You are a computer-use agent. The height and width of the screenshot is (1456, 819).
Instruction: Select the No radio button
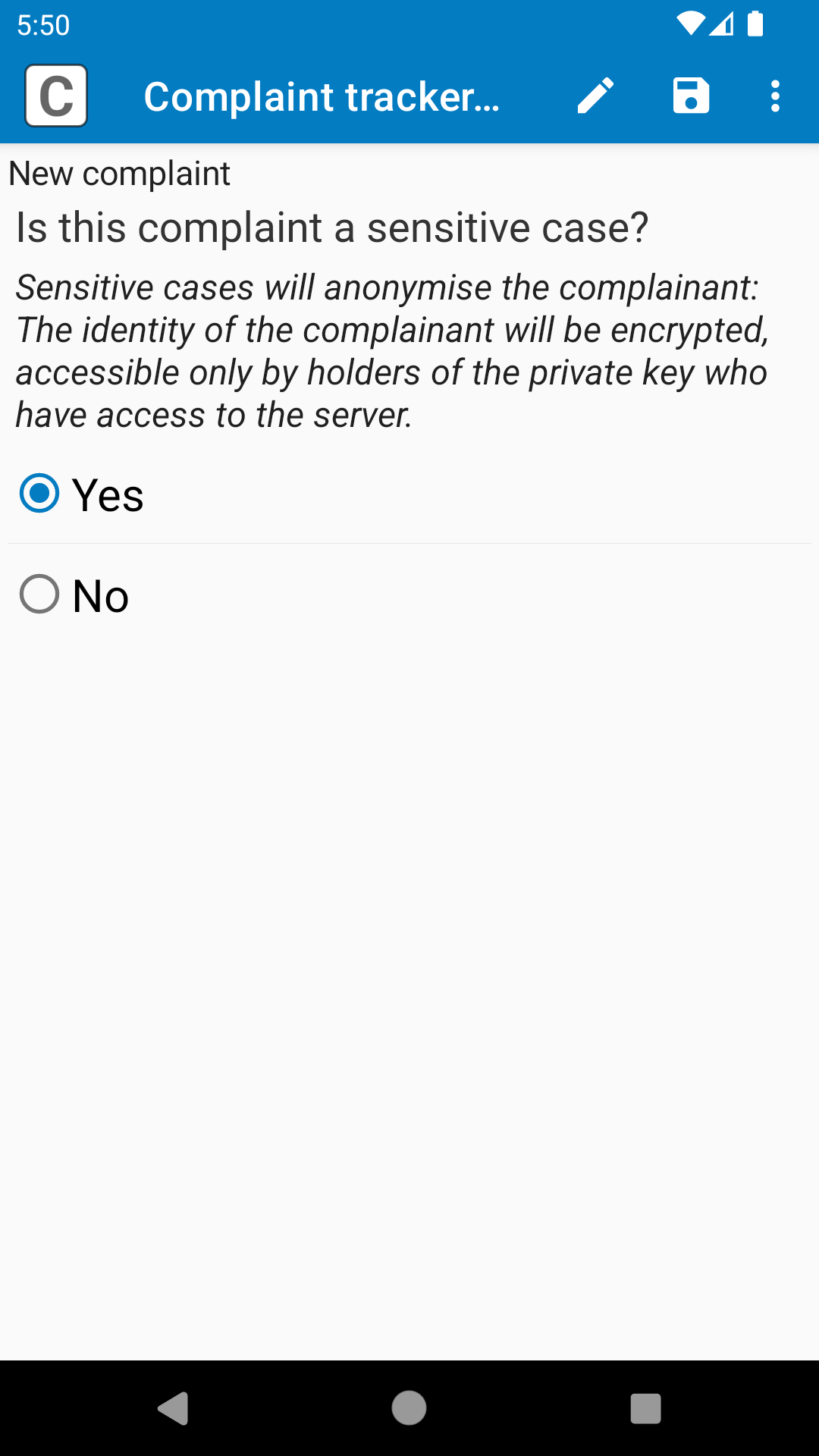[x=39, y=594]
